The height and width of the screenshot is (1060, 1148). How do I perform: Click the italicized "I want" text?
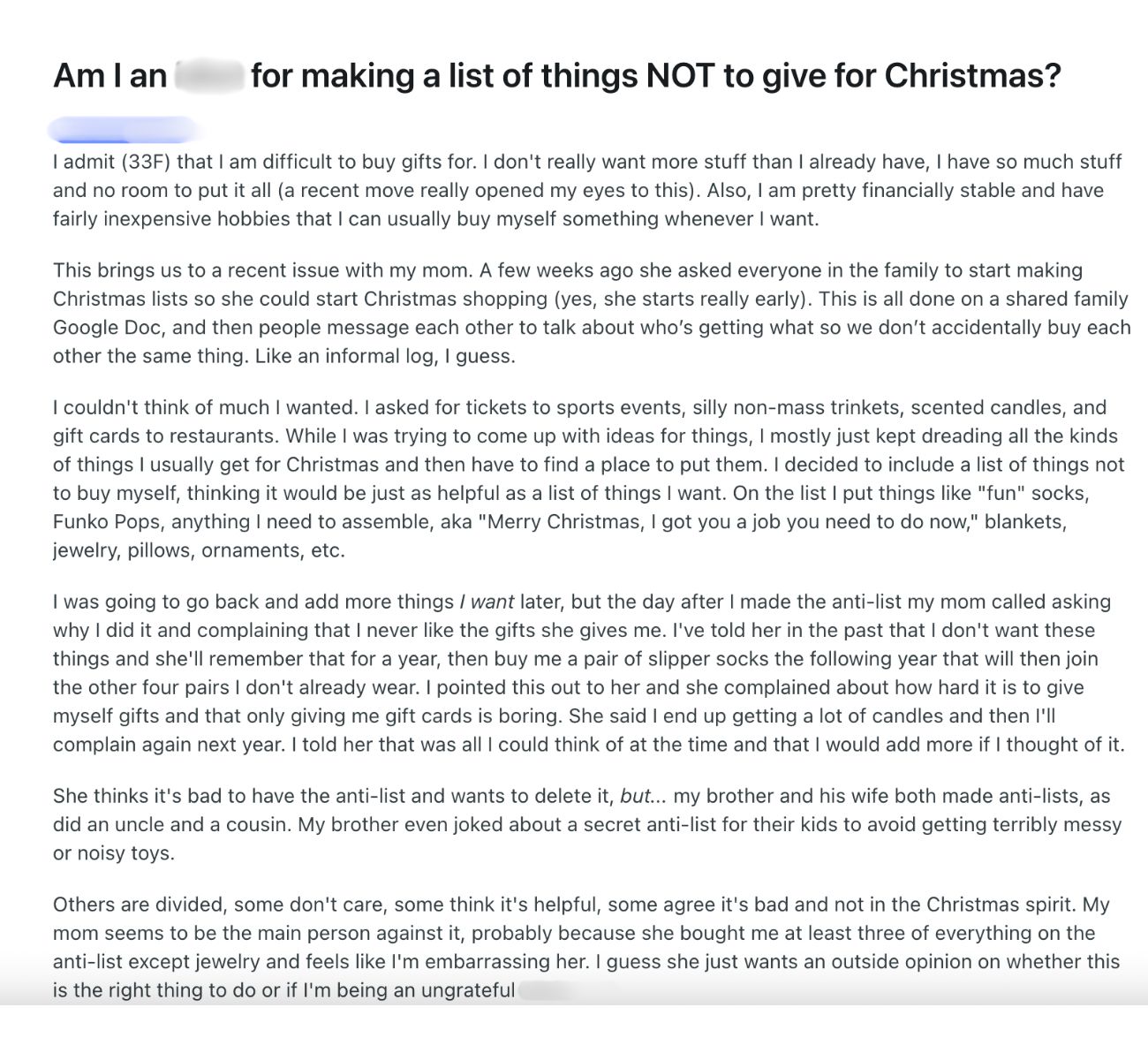487,602
